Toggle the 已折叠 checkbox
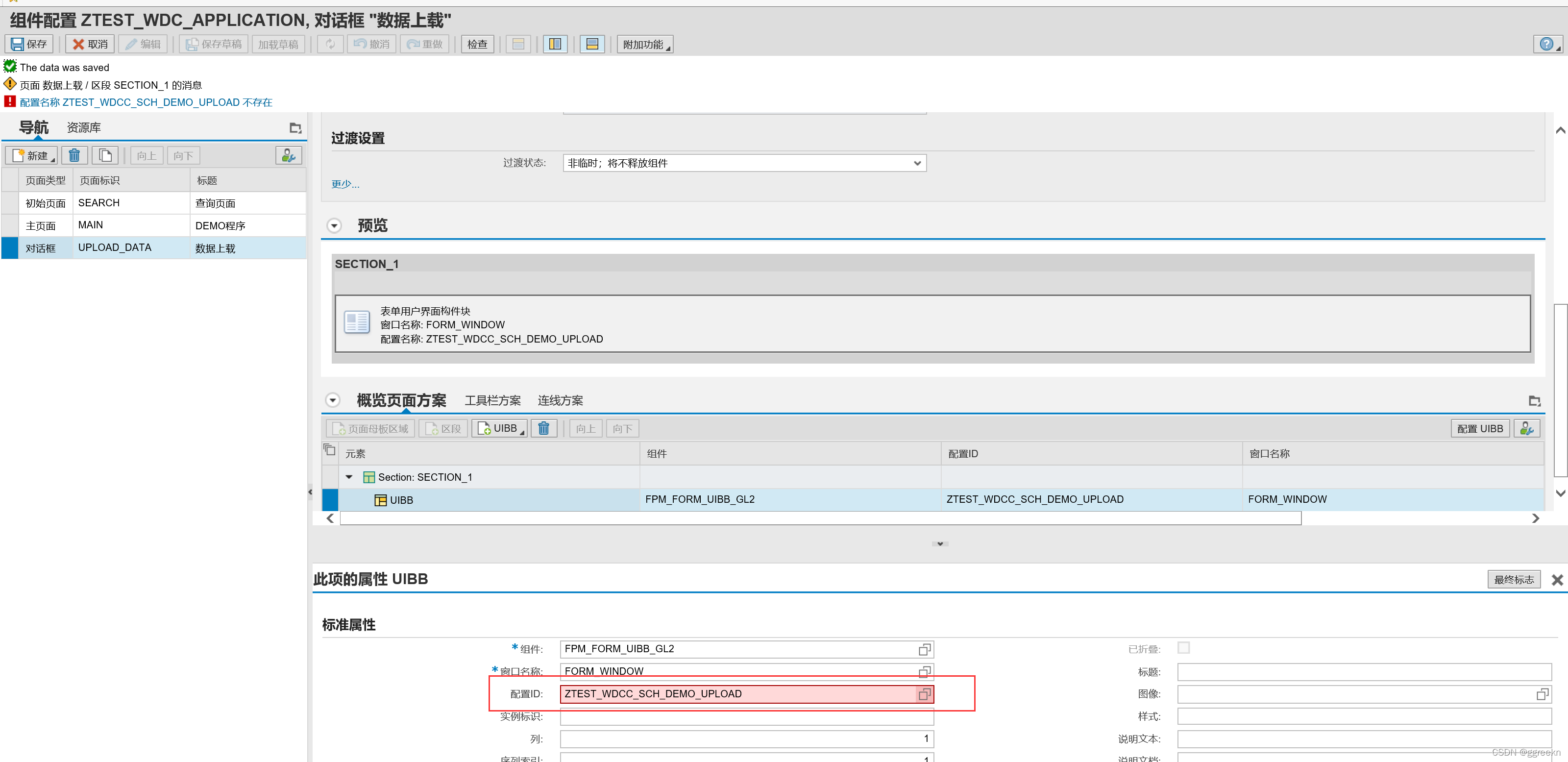This screenshot has height=762, width=1568. pyautogui.click(x=1183, y=648)
